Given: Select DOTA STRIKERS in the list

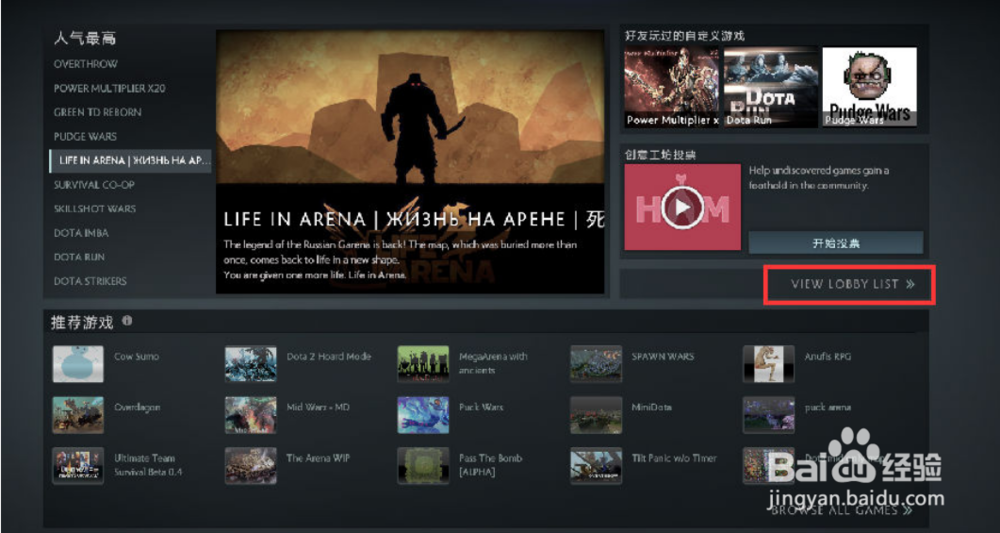Looking at the screenshot, I should coord(90,281).
